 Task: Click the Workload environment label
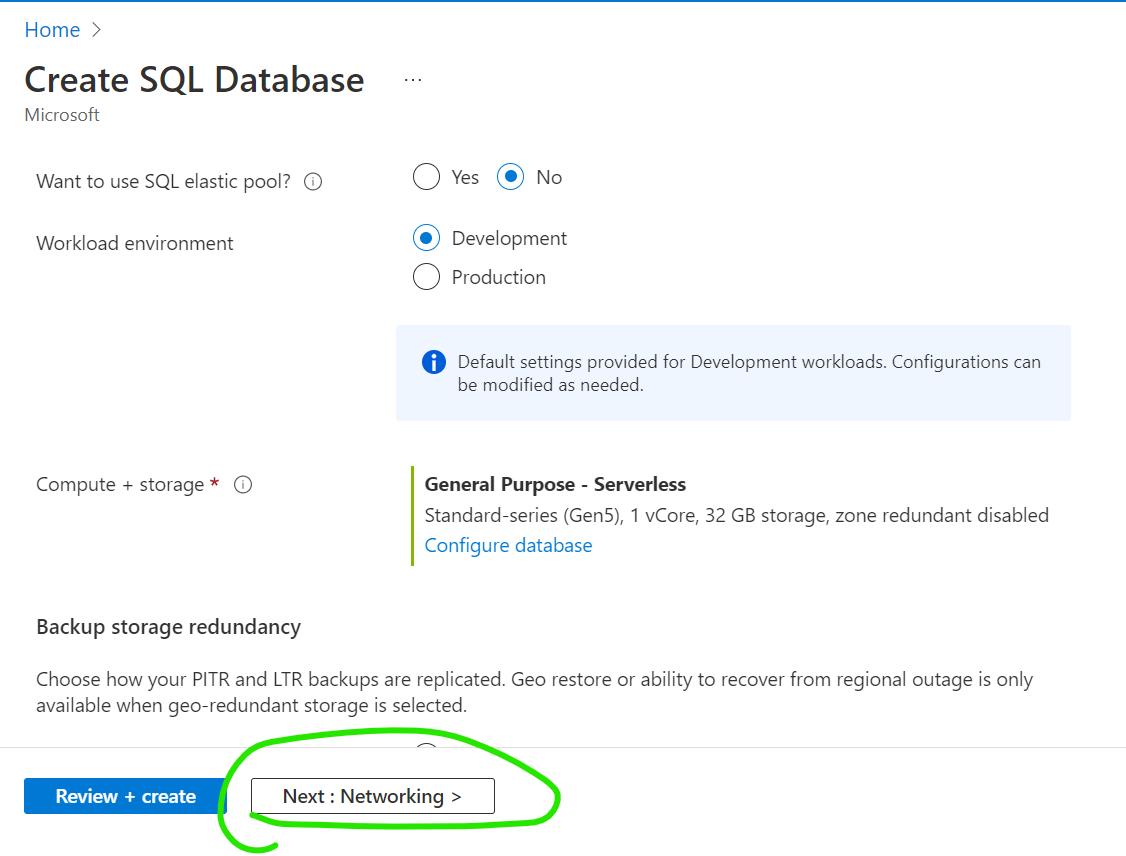point(135,243)
